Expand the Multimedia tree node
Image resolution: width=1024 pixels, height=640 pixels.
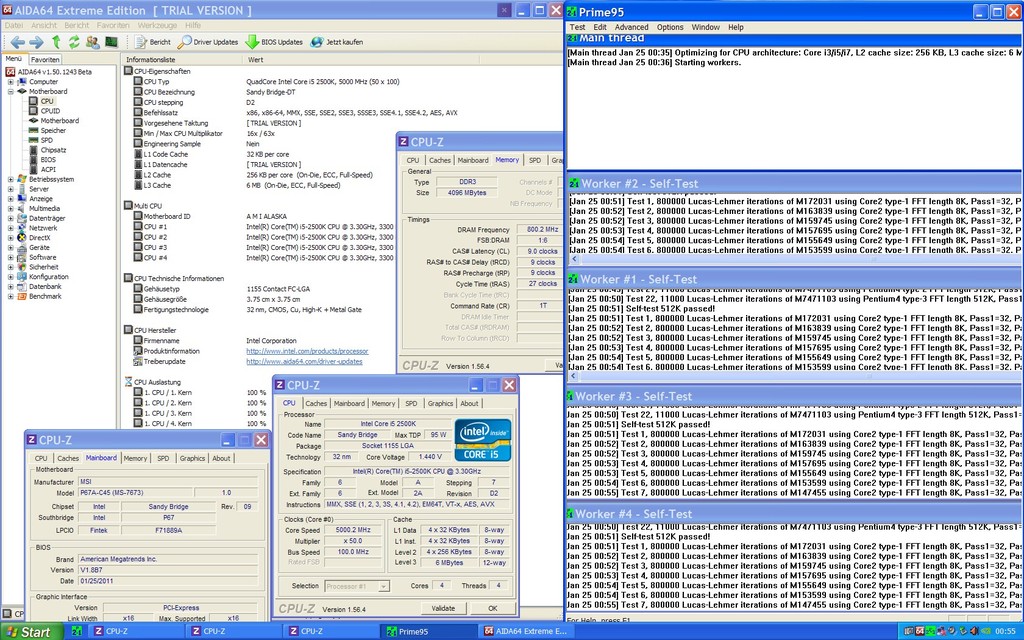(x=10, y=209)
